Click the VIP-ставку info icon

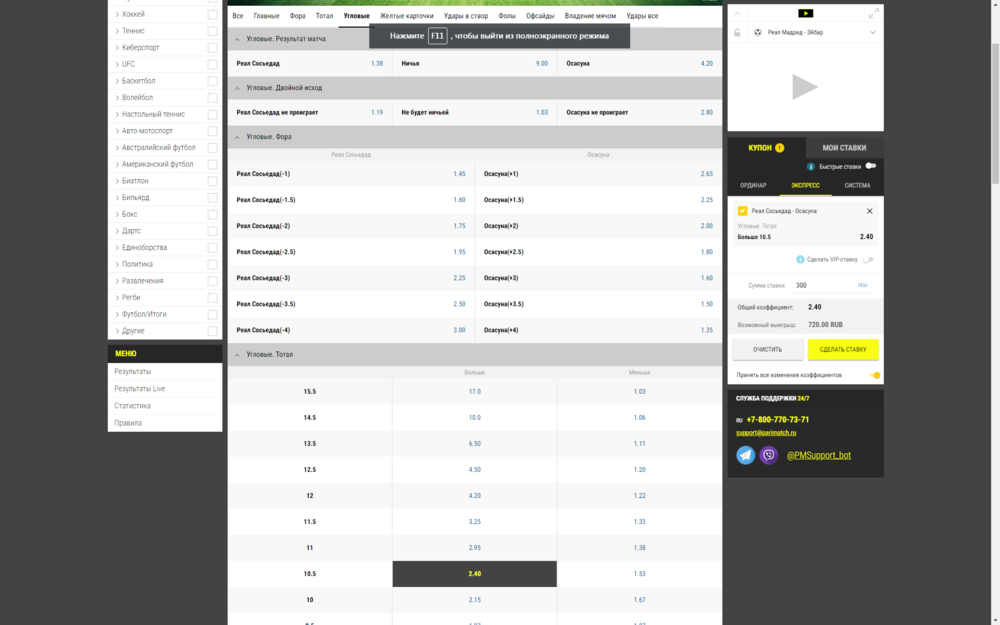tap(800, 260)
